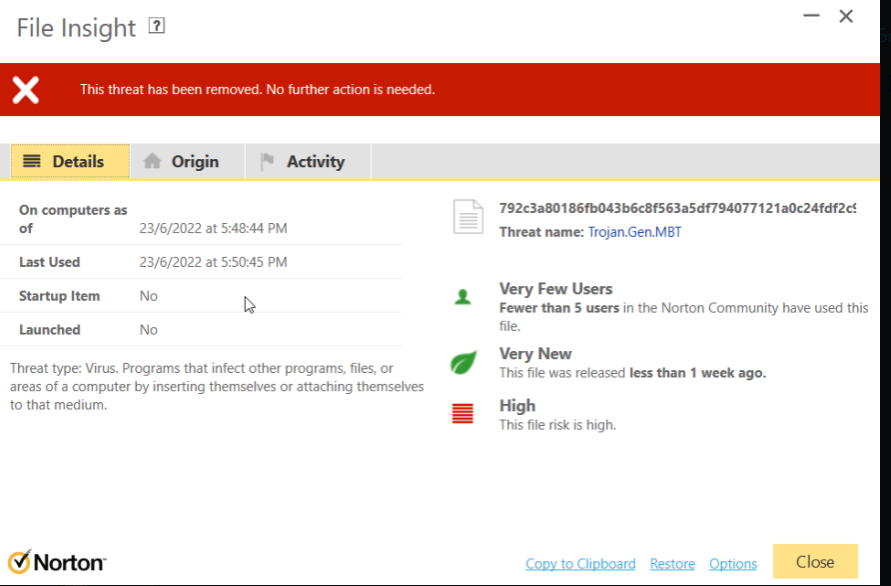
Task: Switch to the Origin tab
Action: [x=188, y=161]
